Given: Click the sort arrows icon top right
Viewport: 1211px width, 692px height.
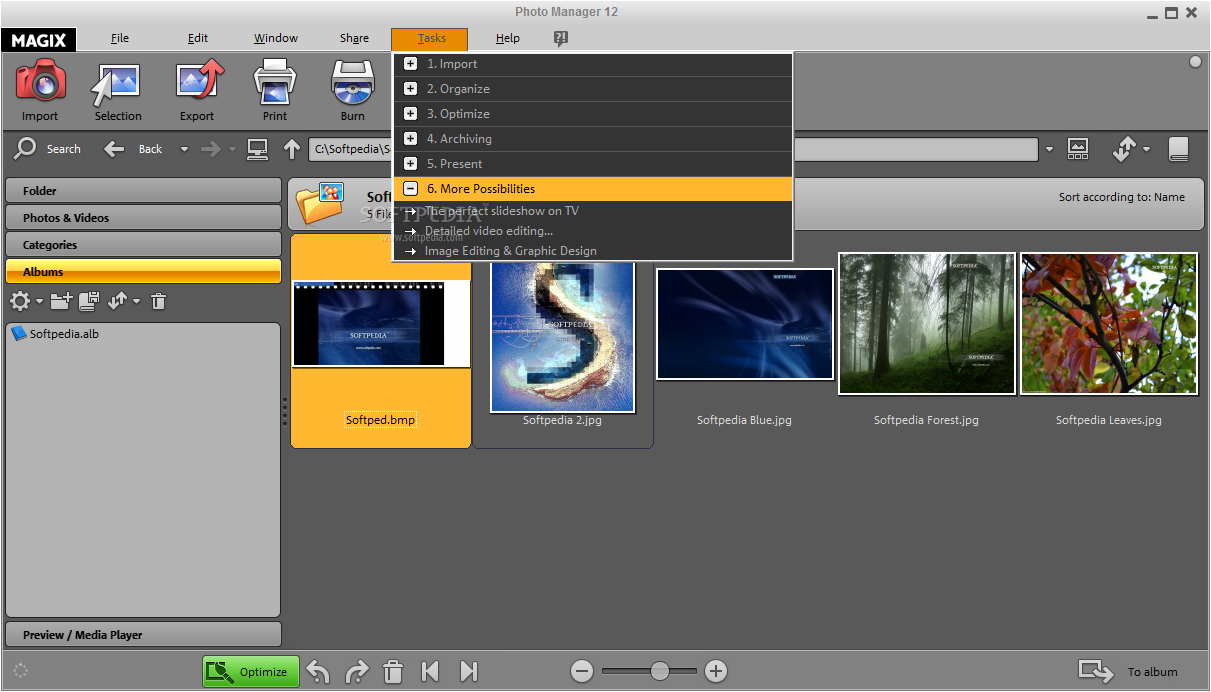Looking at the screenshot, I should point(1124,149).
